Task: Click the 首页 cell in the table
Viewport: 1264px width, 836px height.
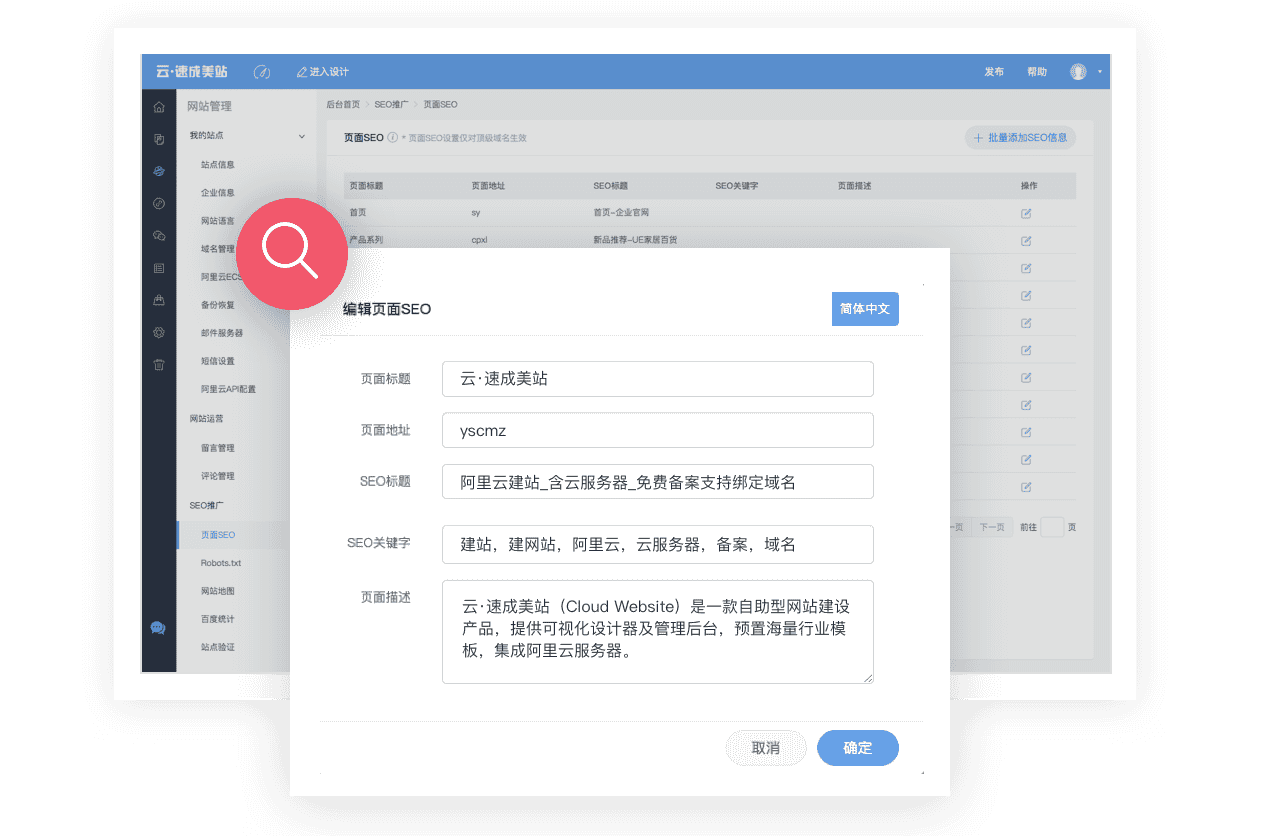Action: [x=358, y=213]
